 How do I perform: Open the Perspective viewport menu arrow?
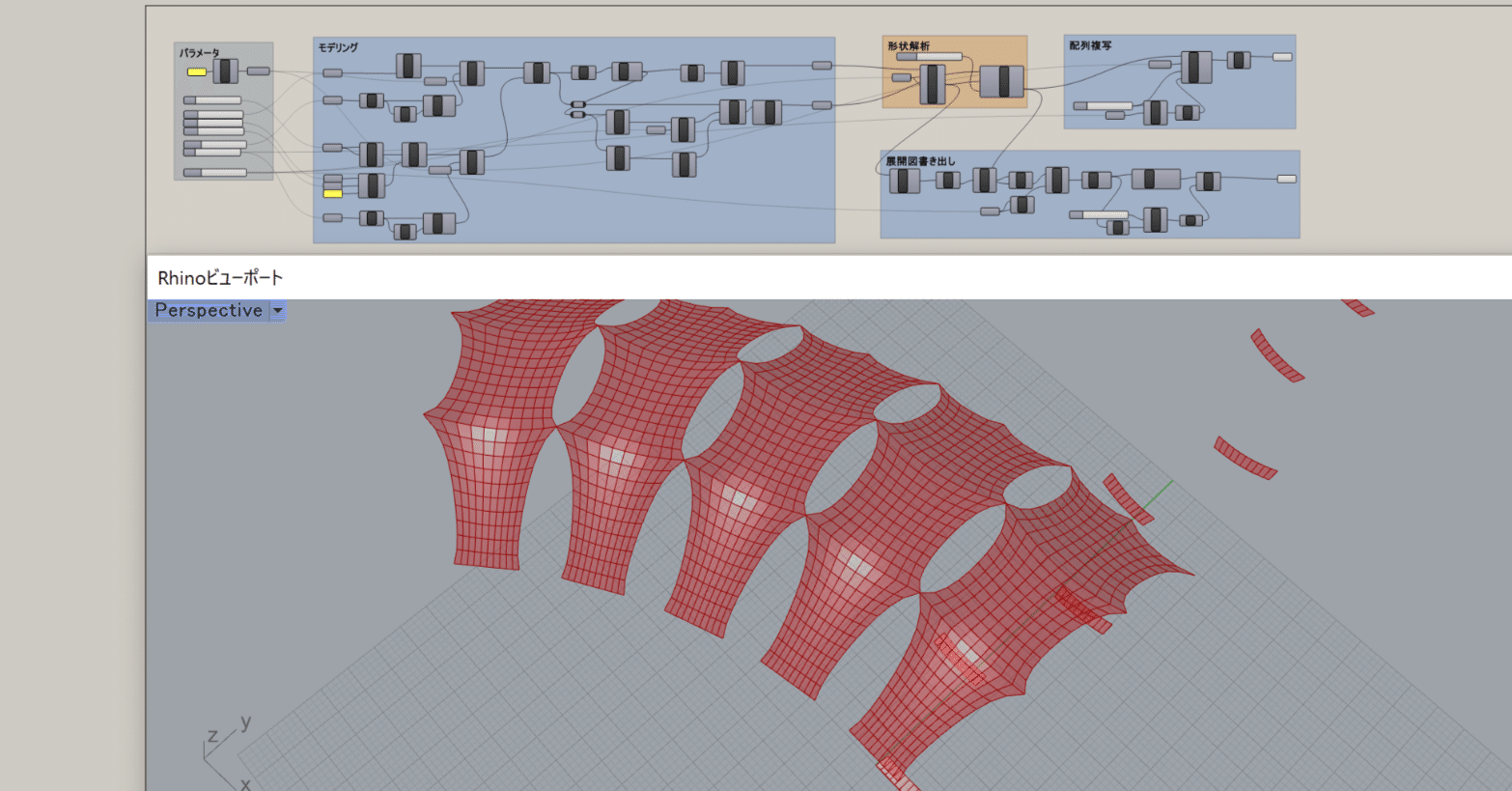(278, 311)
